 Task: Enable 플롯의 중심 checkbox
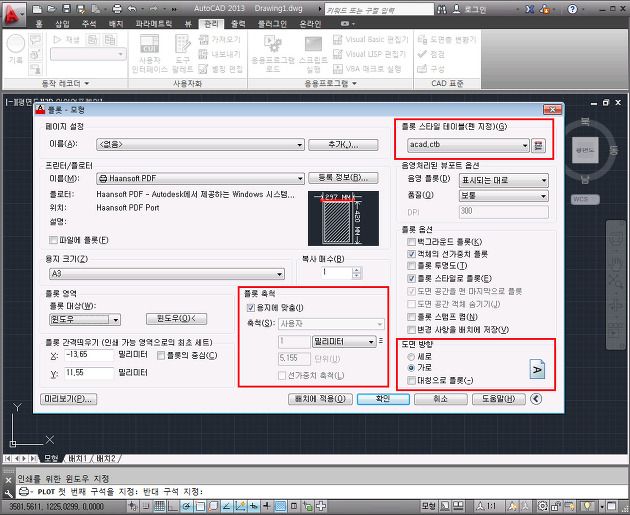tap(161, 356)
